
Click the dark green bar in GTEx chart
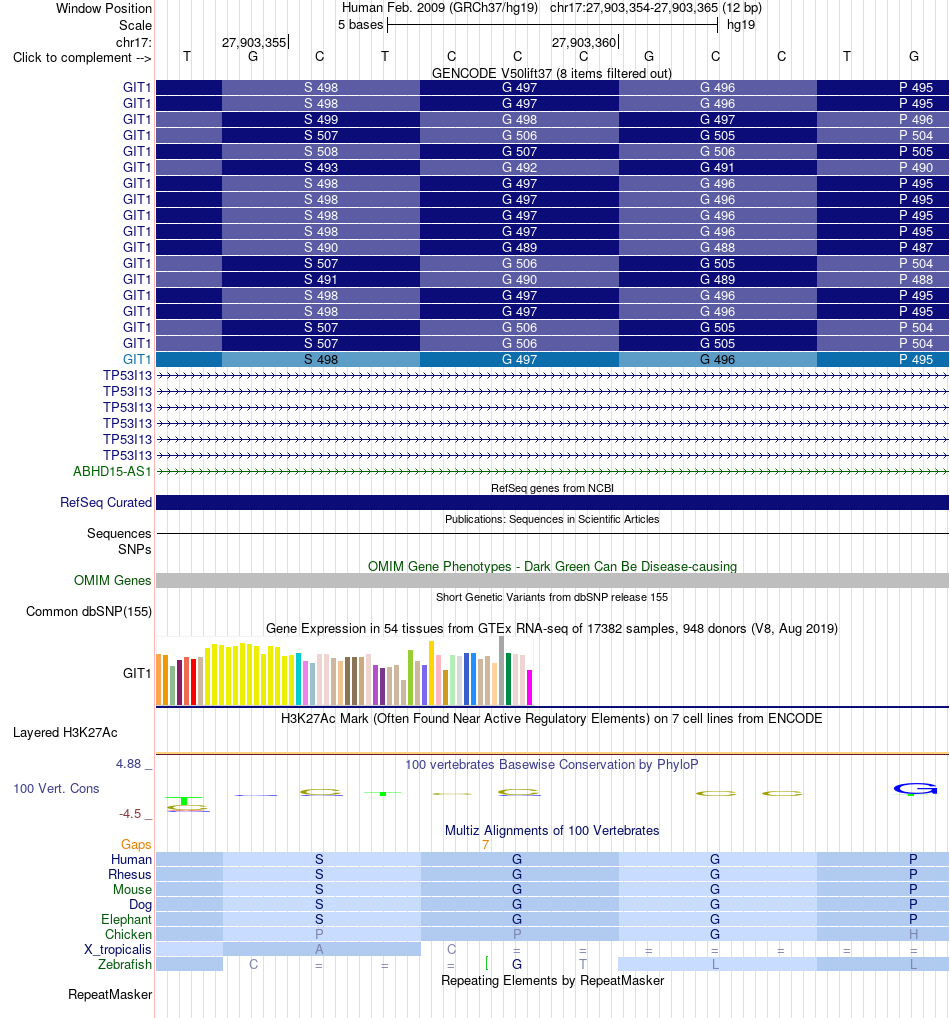pyautogui.click(x=508, y=679)
